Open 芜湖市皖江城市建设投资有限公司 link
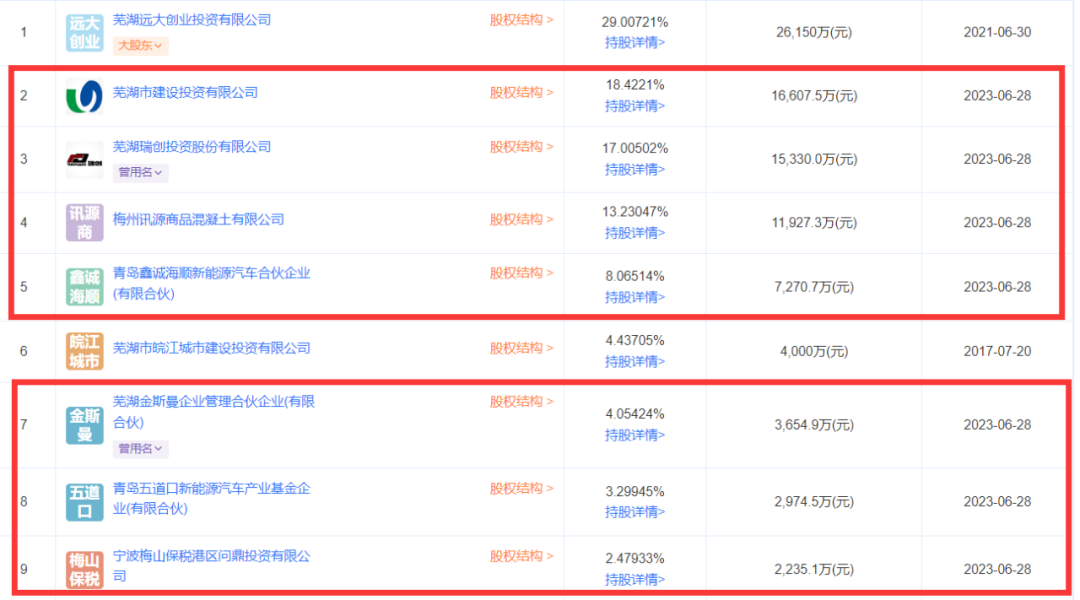Image resolution: width=1080 pixels, height=600 pixels. [211, 348]
